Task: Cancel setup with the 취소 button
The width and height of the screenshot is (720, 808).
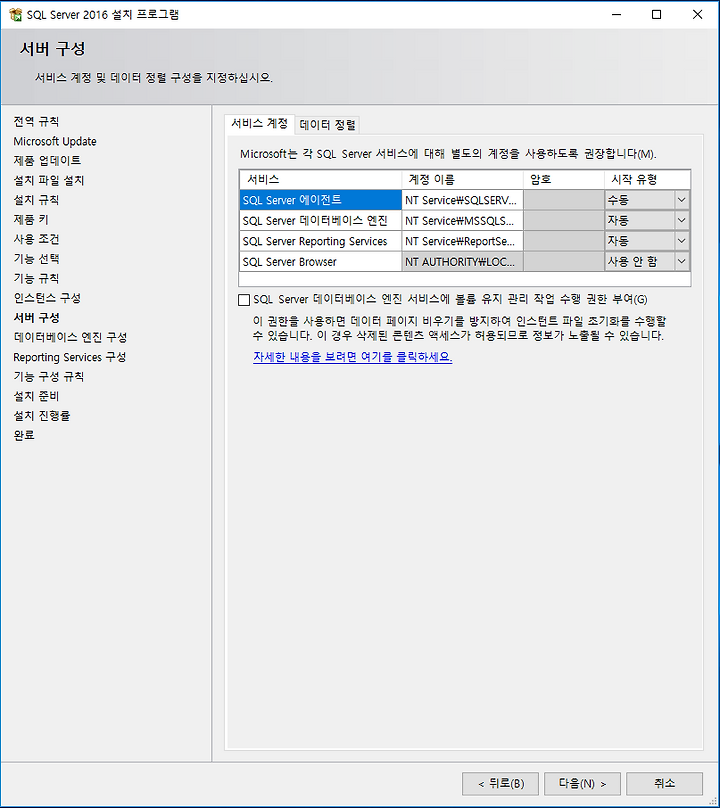Action: (x=664, y=784)
